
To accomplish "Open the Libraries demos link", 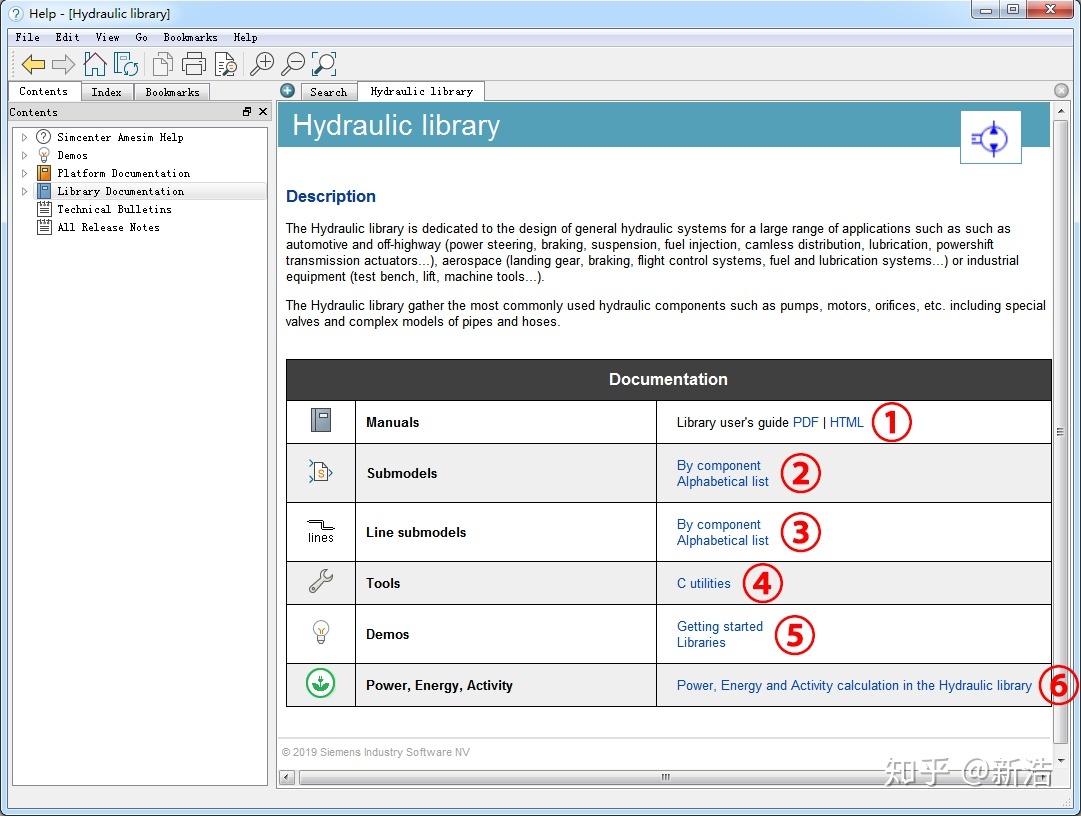I will point(701,642).
